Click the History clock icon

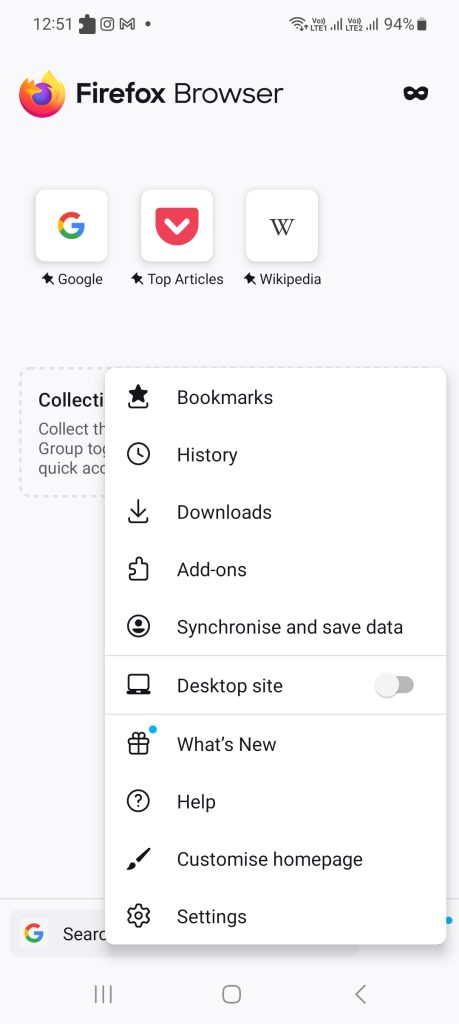[x=138, y=455]
